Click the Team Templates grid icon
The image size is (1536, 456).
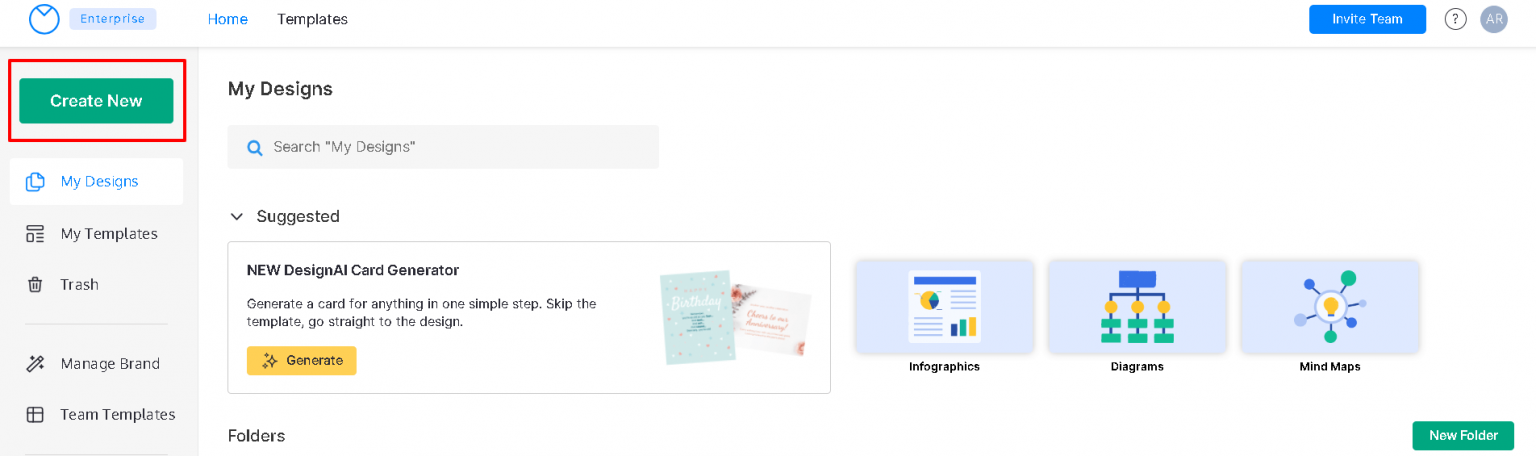click(x=35, y=415)
